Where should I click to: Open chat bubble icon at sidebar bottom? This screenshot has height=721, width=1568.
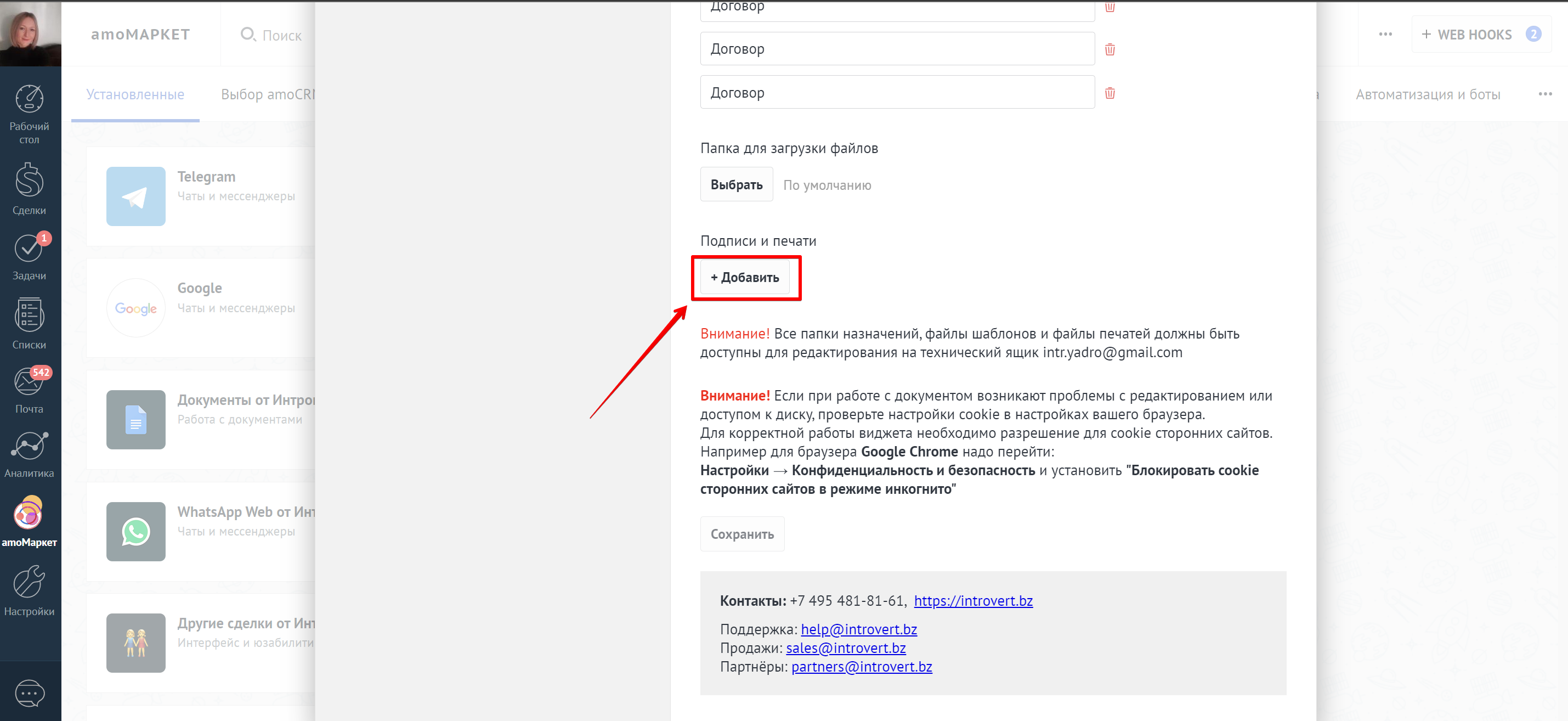click(29, 693)
